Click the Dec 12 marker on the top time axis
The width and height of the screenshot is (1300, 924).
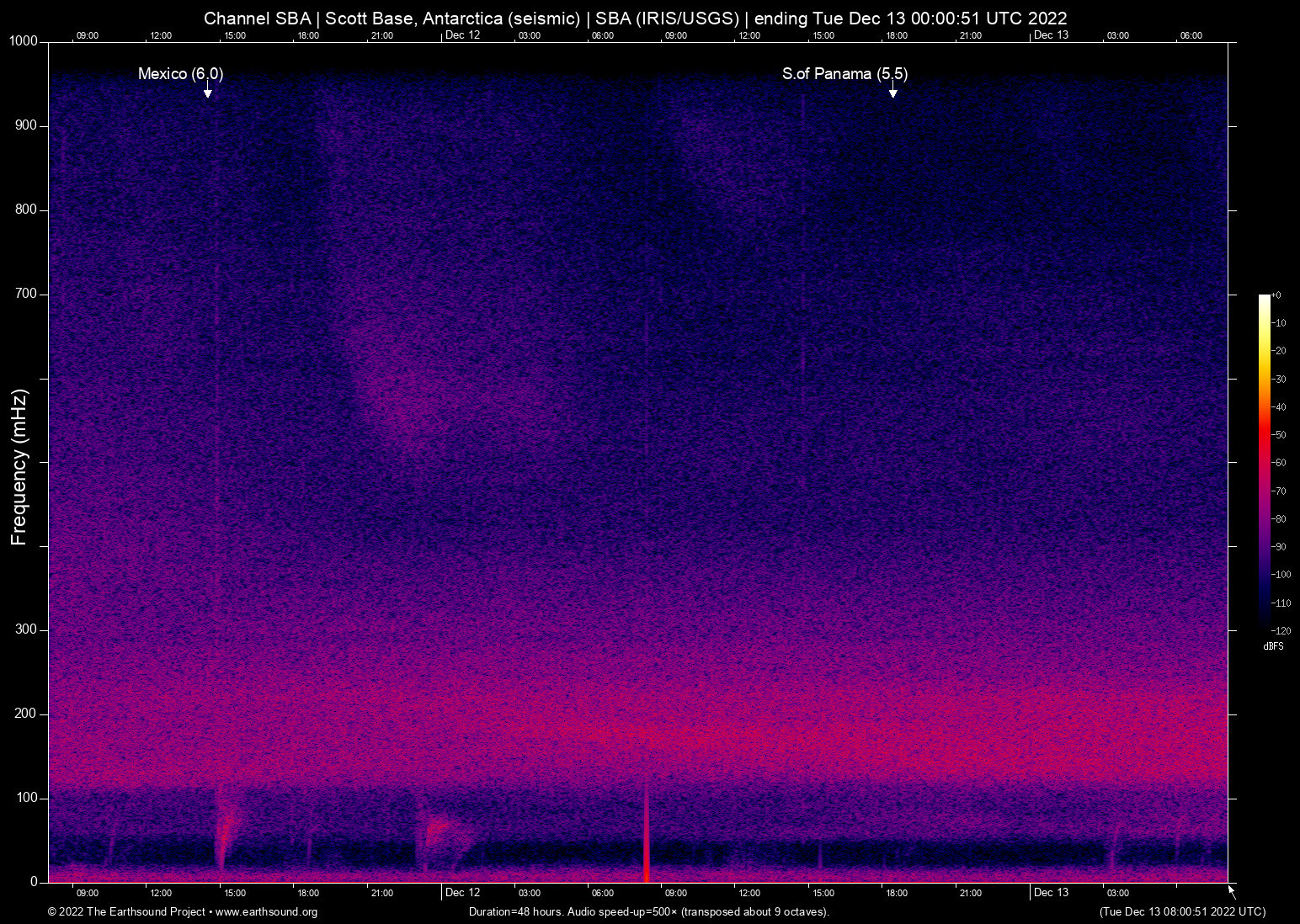(x=462, y=35)
